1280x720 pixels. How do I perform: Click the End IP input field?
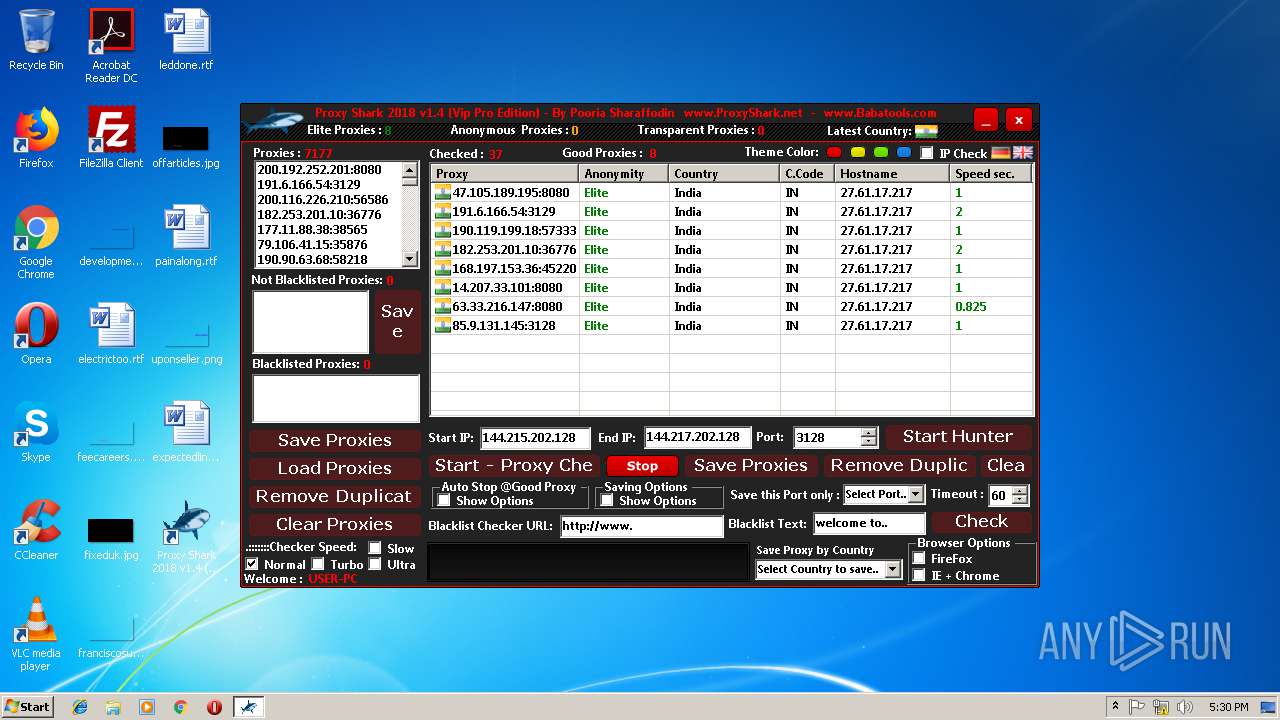(697, 438)
